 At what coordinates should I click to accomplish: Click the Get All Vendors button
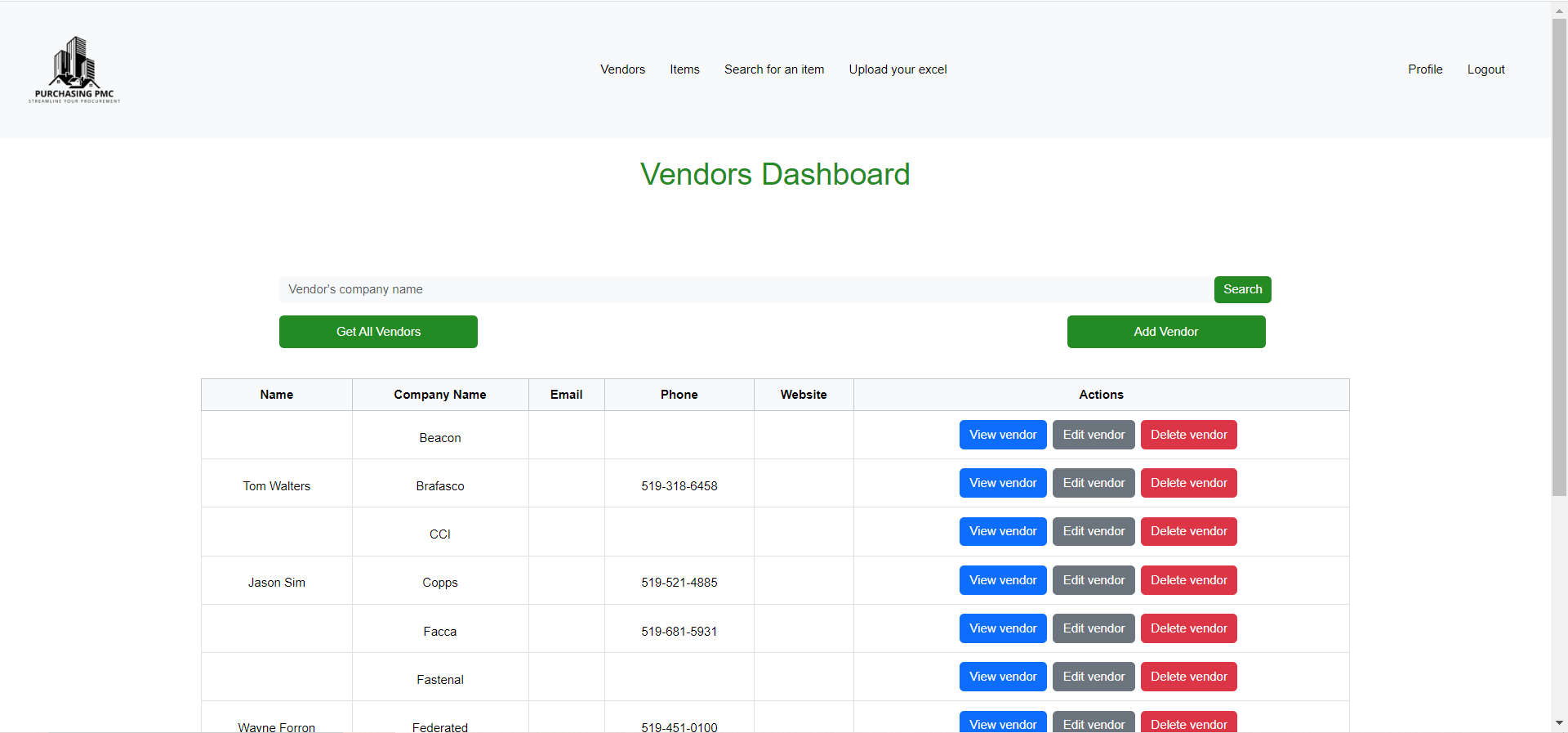378,332
